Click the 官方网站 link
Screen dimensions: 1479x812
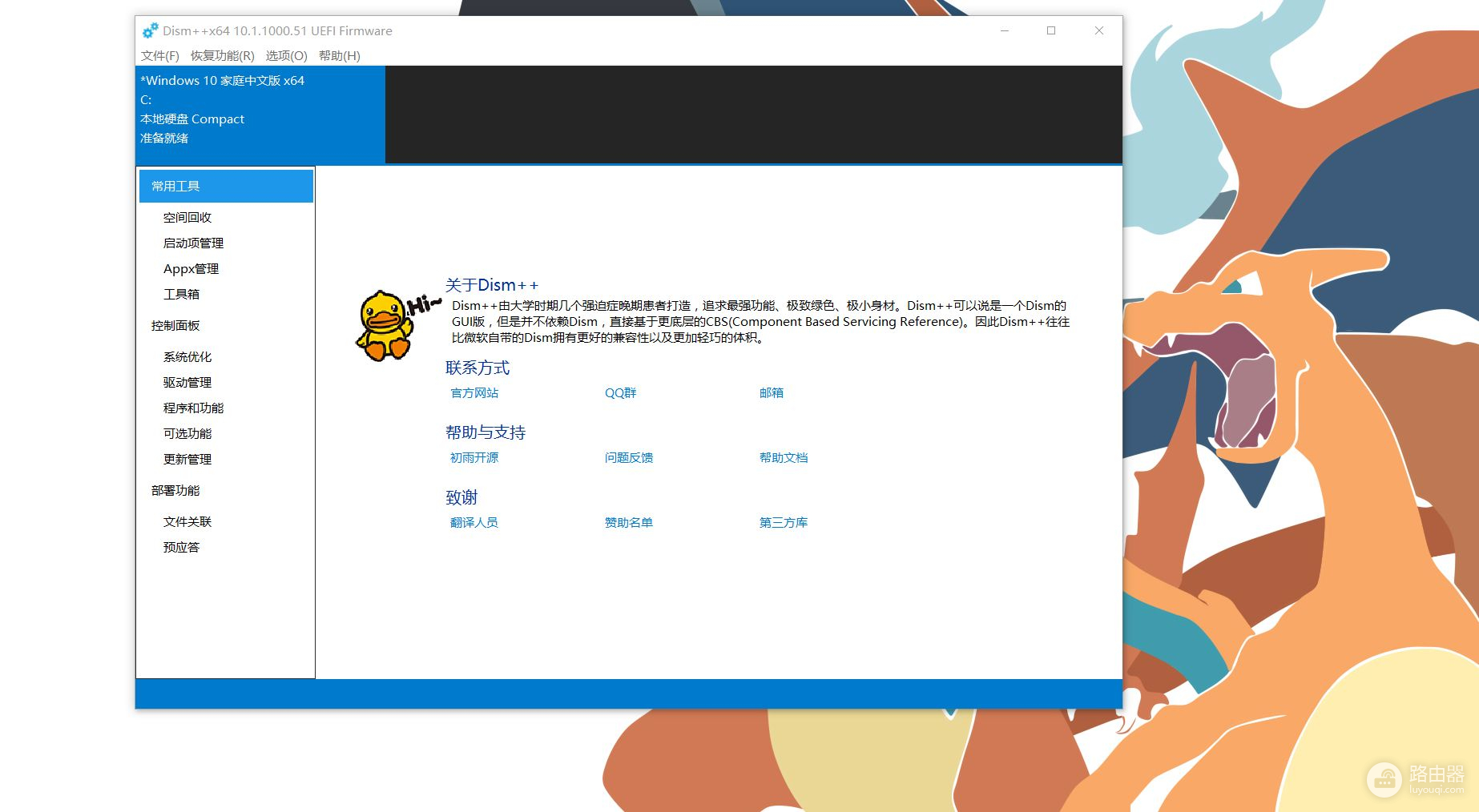474,392
